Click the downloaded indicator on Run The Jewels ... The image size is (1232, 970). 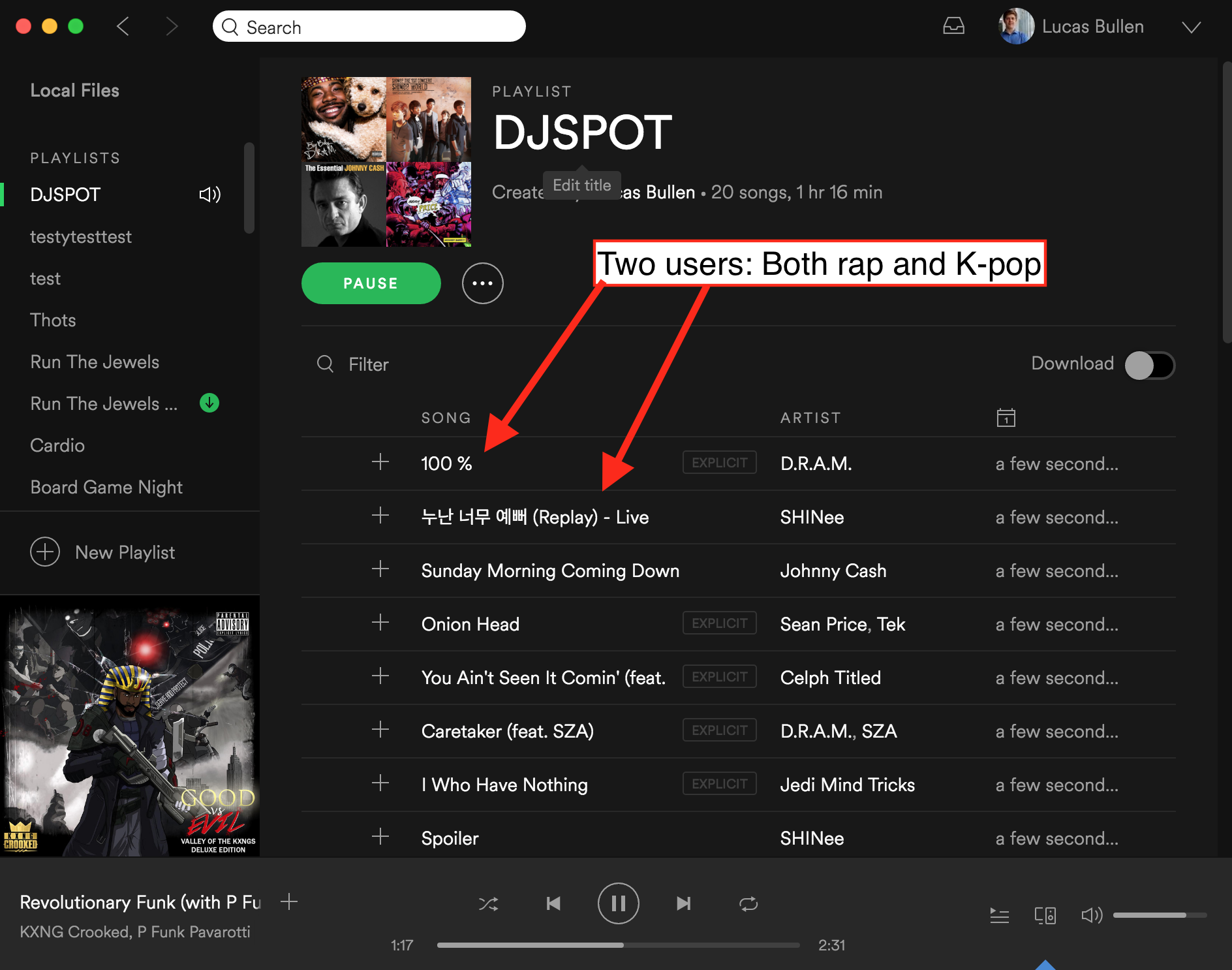[x=209, y=403]
